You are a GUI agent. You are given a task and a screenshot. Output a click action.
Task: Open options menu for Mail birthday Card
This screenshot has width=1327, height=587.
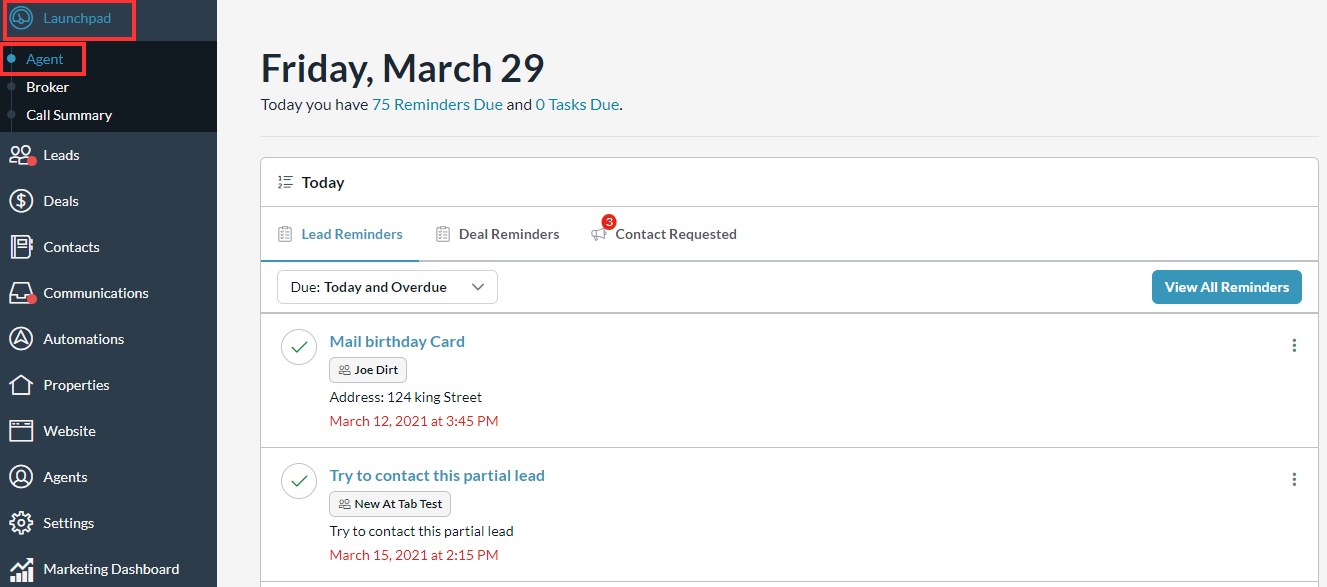[x=1294, y=345]
